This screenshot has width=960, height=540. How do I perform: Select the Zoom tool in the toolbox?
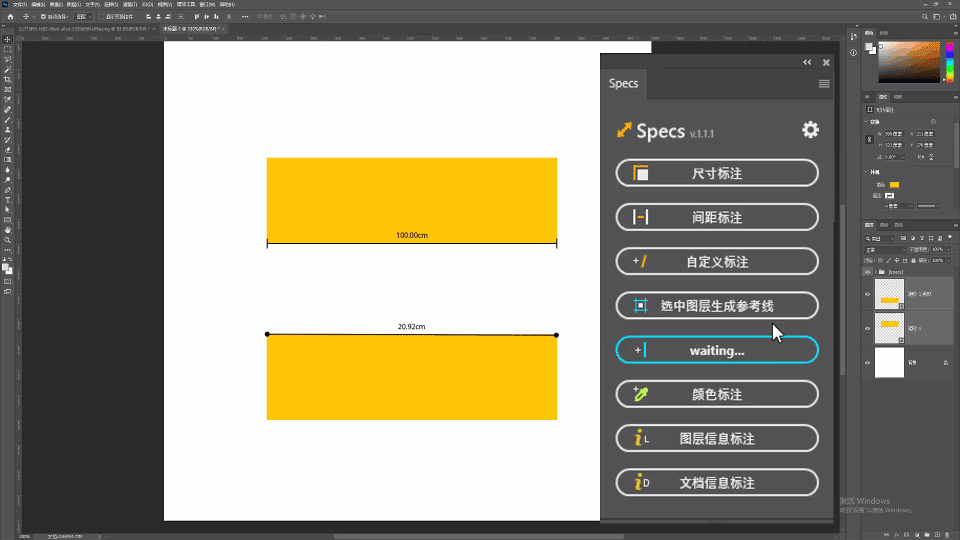(x=7, y=240)
